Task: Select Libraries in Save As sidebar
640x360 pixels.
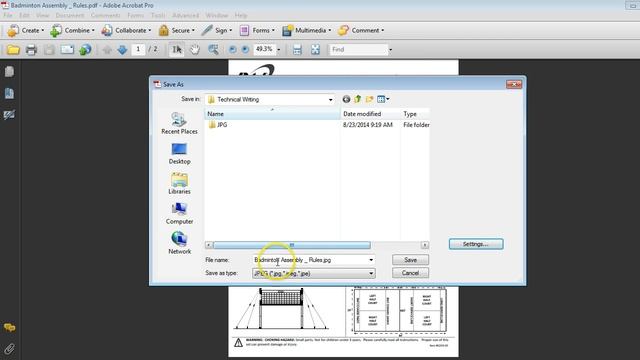Action: tap(179, 184)
